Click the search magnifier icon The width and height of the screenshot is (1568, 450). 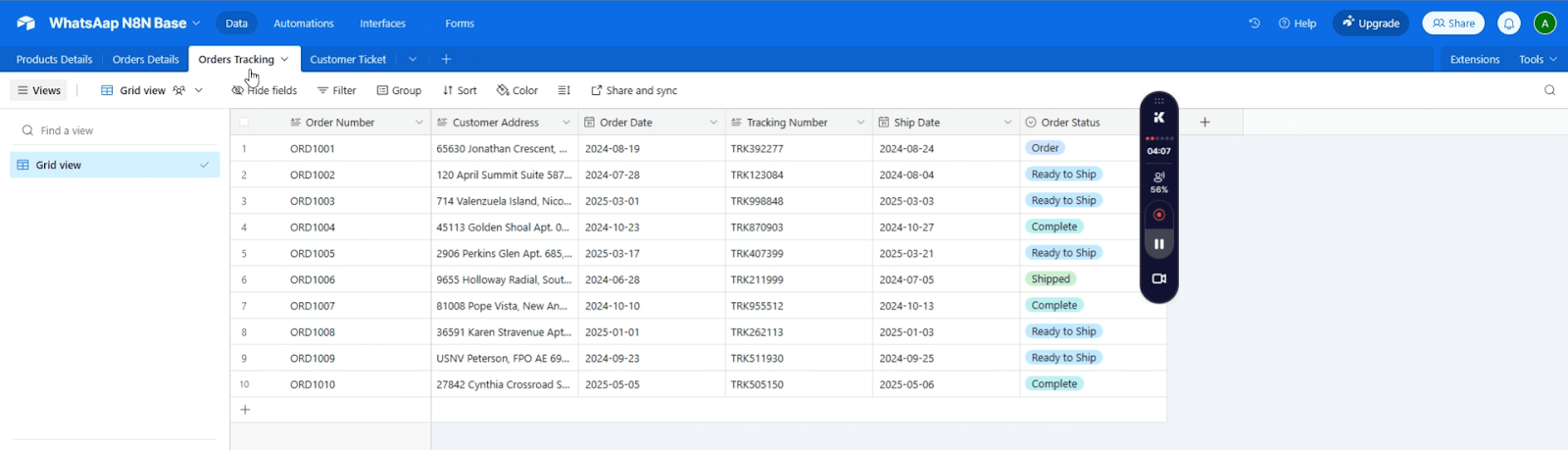[1549, 90]
